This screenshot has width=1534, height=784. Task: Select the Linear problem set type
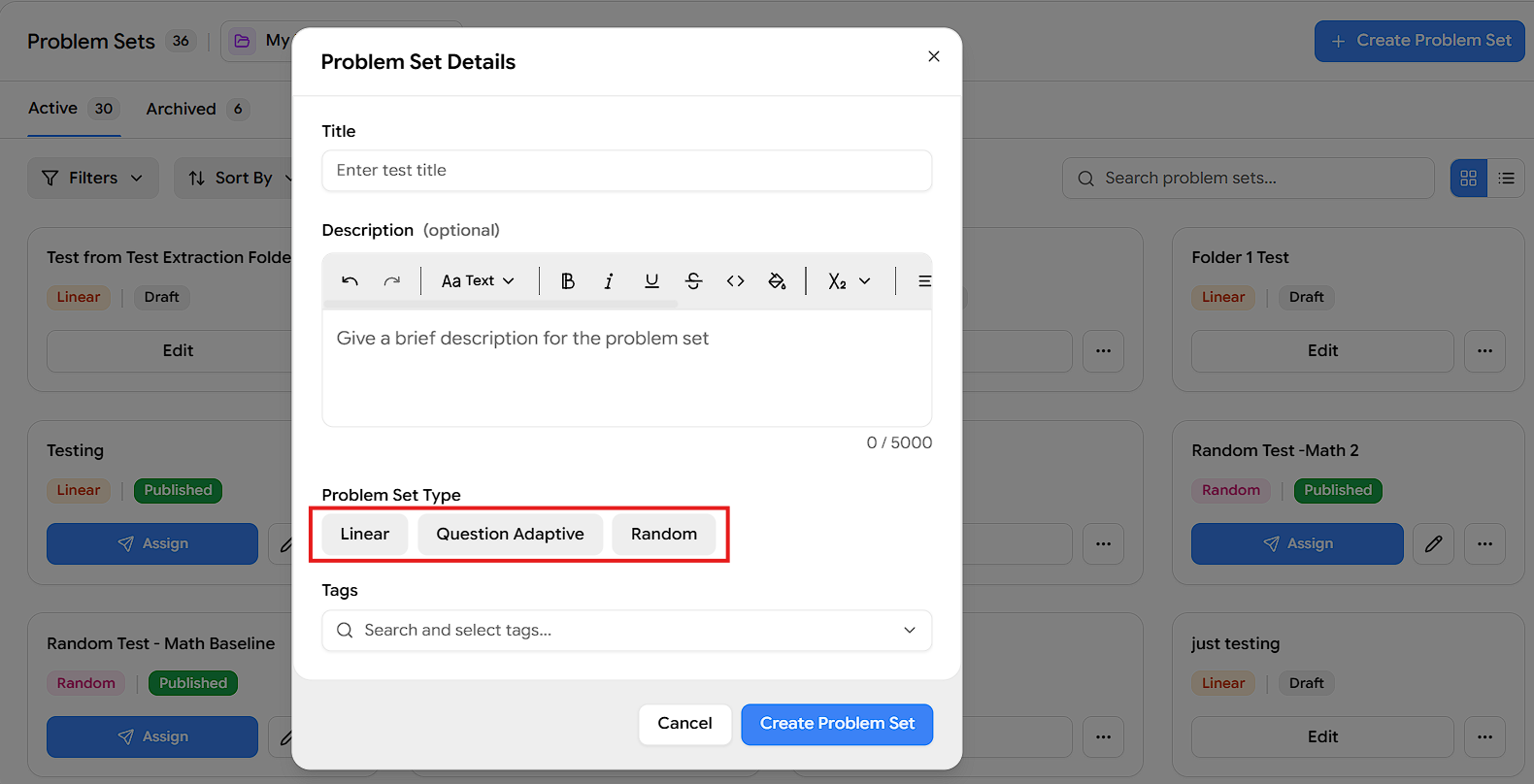tap(365, 535)
